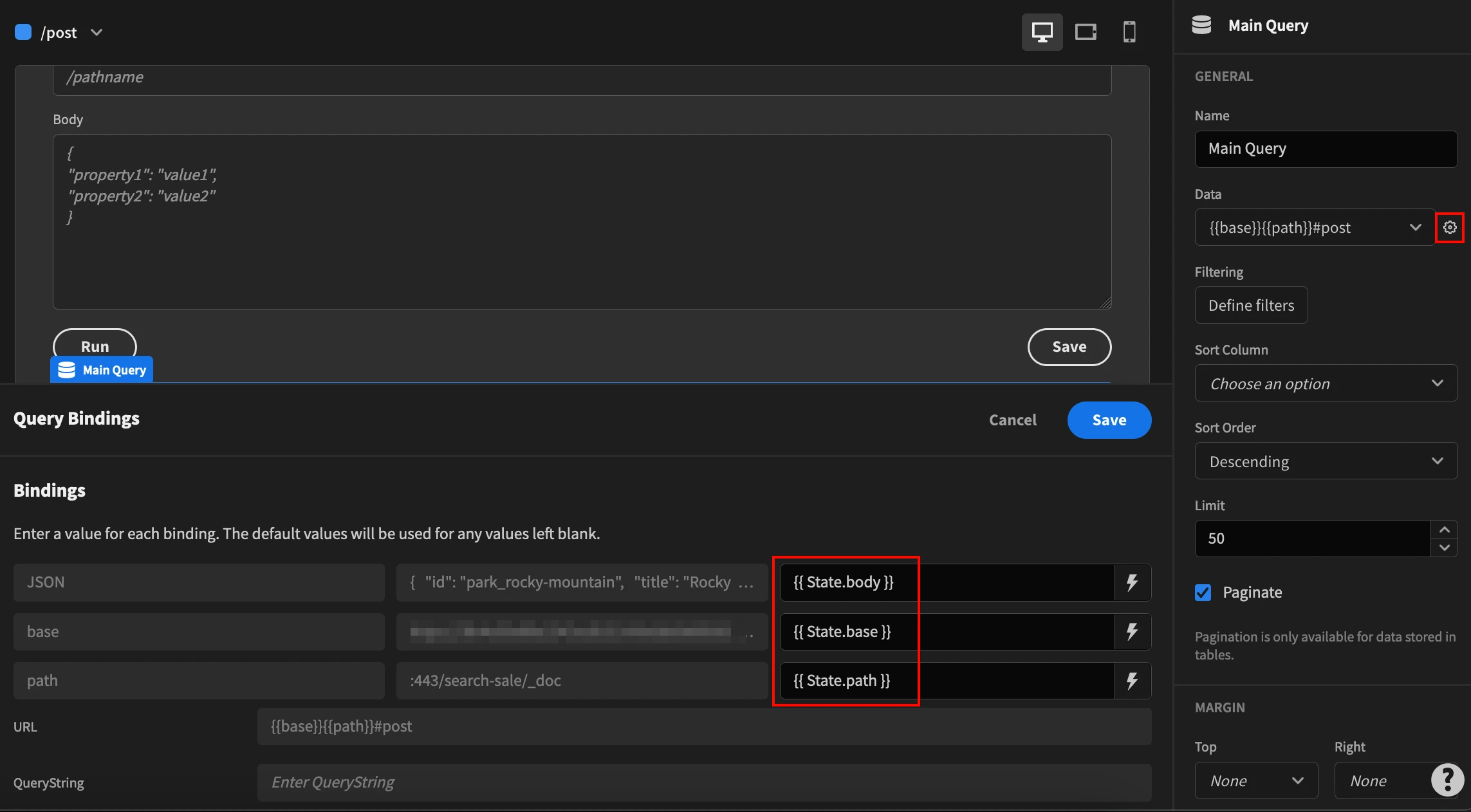Click the Body JSON textarea

(x=582, y=222)
